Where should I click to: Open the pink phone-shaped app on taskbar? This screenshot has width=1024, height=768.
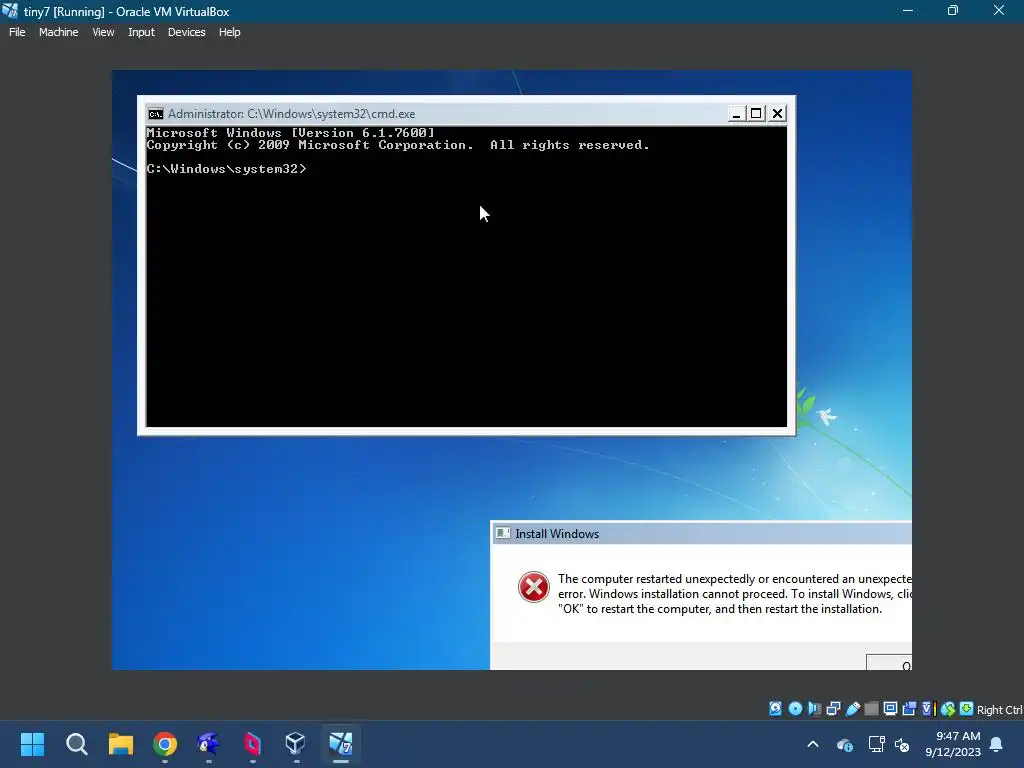coord(252,744)
